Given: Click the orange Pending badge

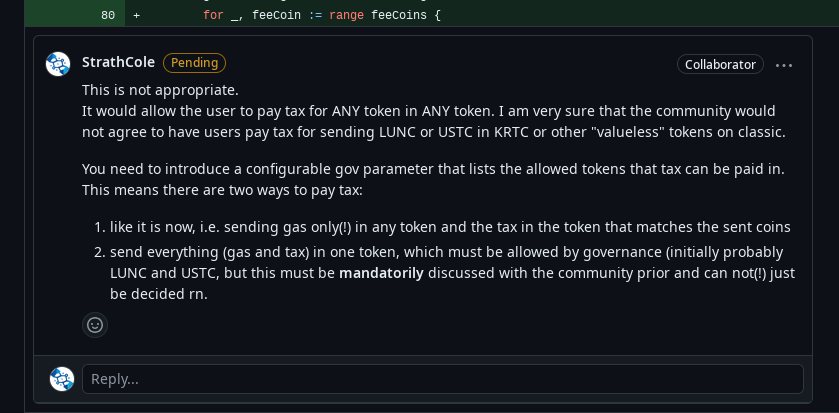Looking at the screenshot, I should (194, 63).
